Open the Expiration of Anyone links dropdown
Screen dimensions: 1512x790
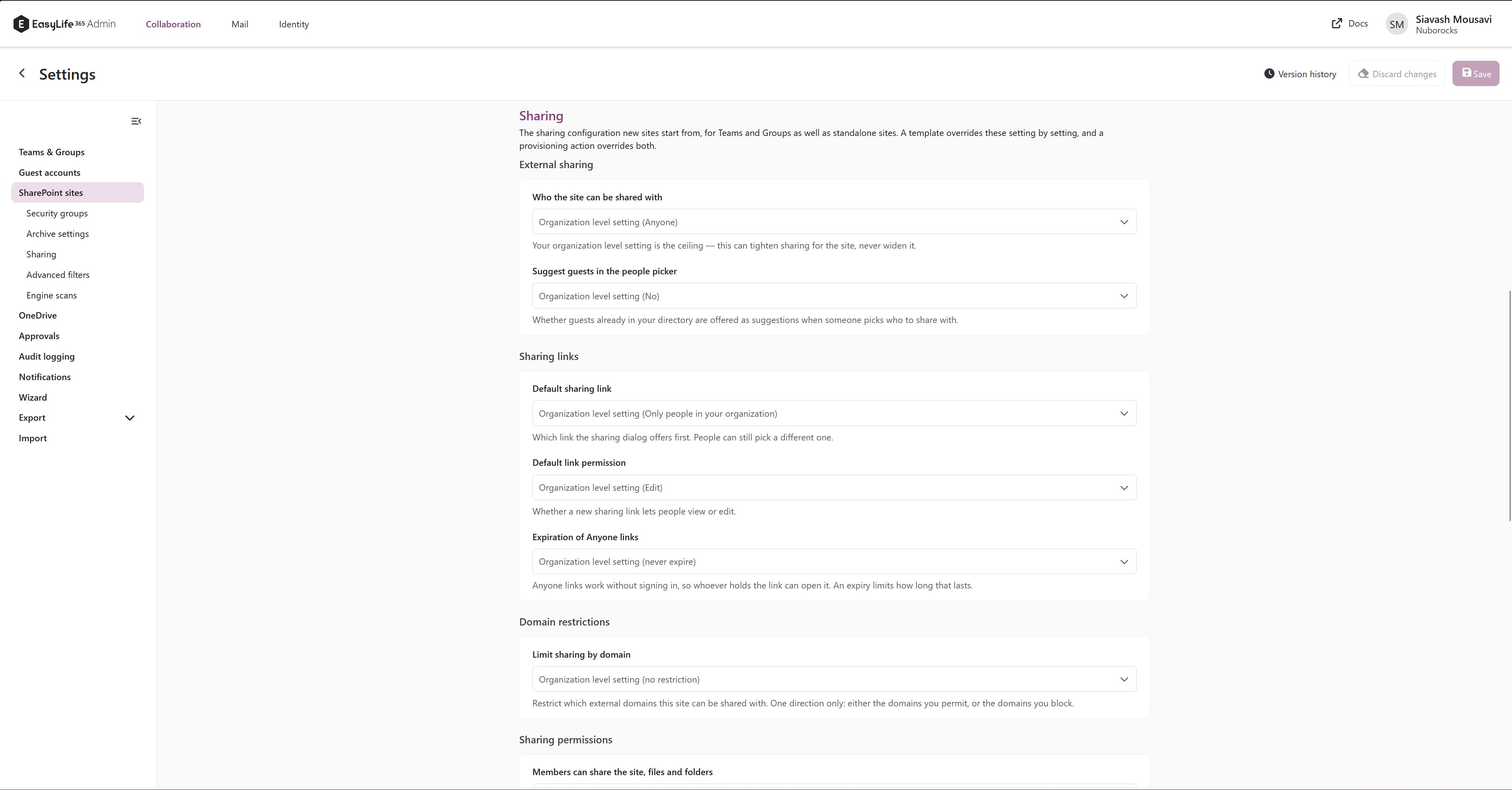click(x=834, y=562)
